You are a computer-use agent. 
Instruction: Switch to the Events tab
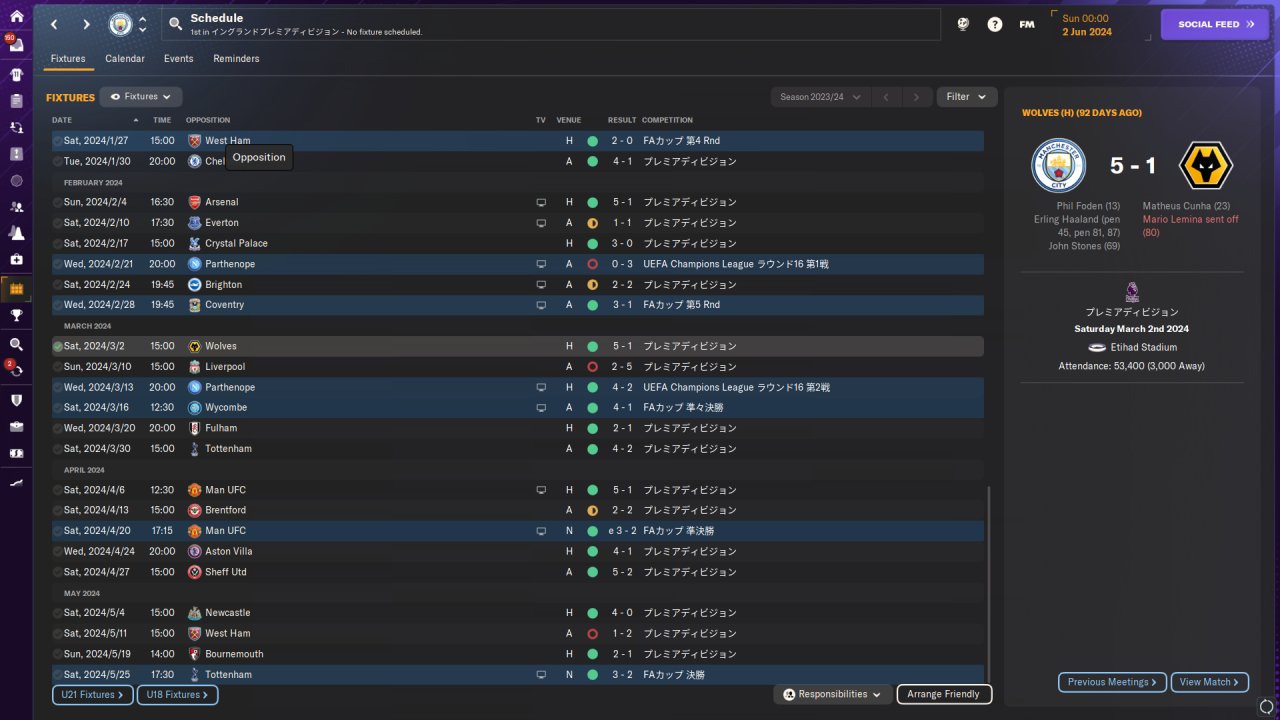click(179, 59)
